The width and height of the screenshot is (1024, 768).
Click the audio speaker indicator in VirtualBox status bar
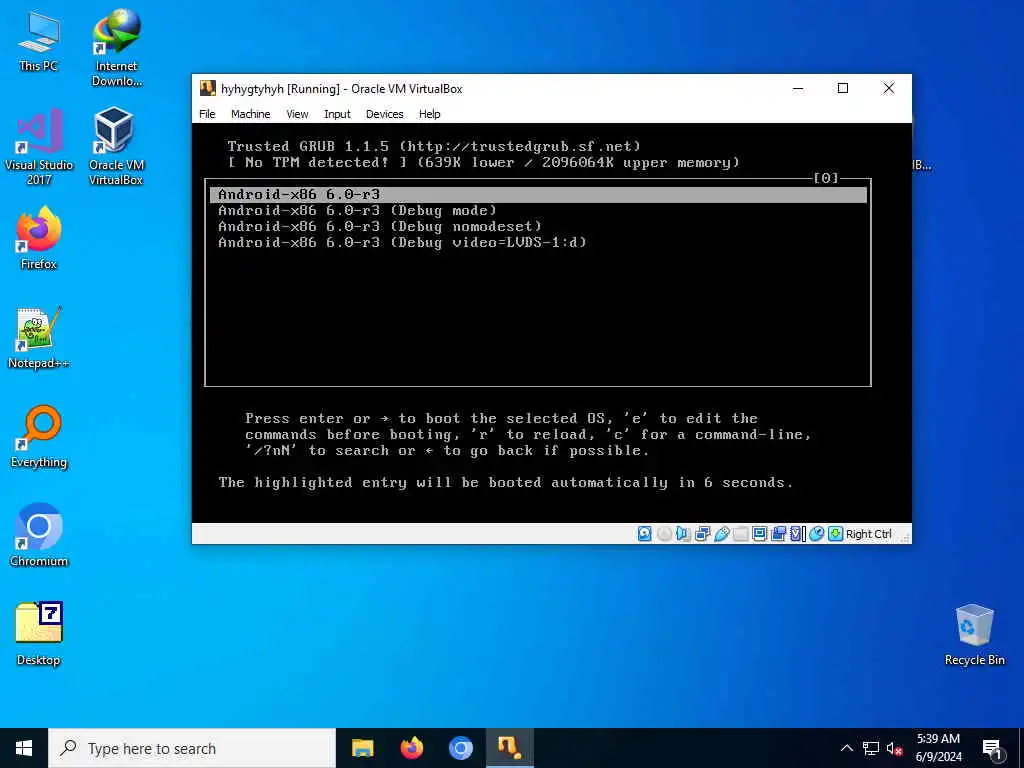tap(683, 534)
